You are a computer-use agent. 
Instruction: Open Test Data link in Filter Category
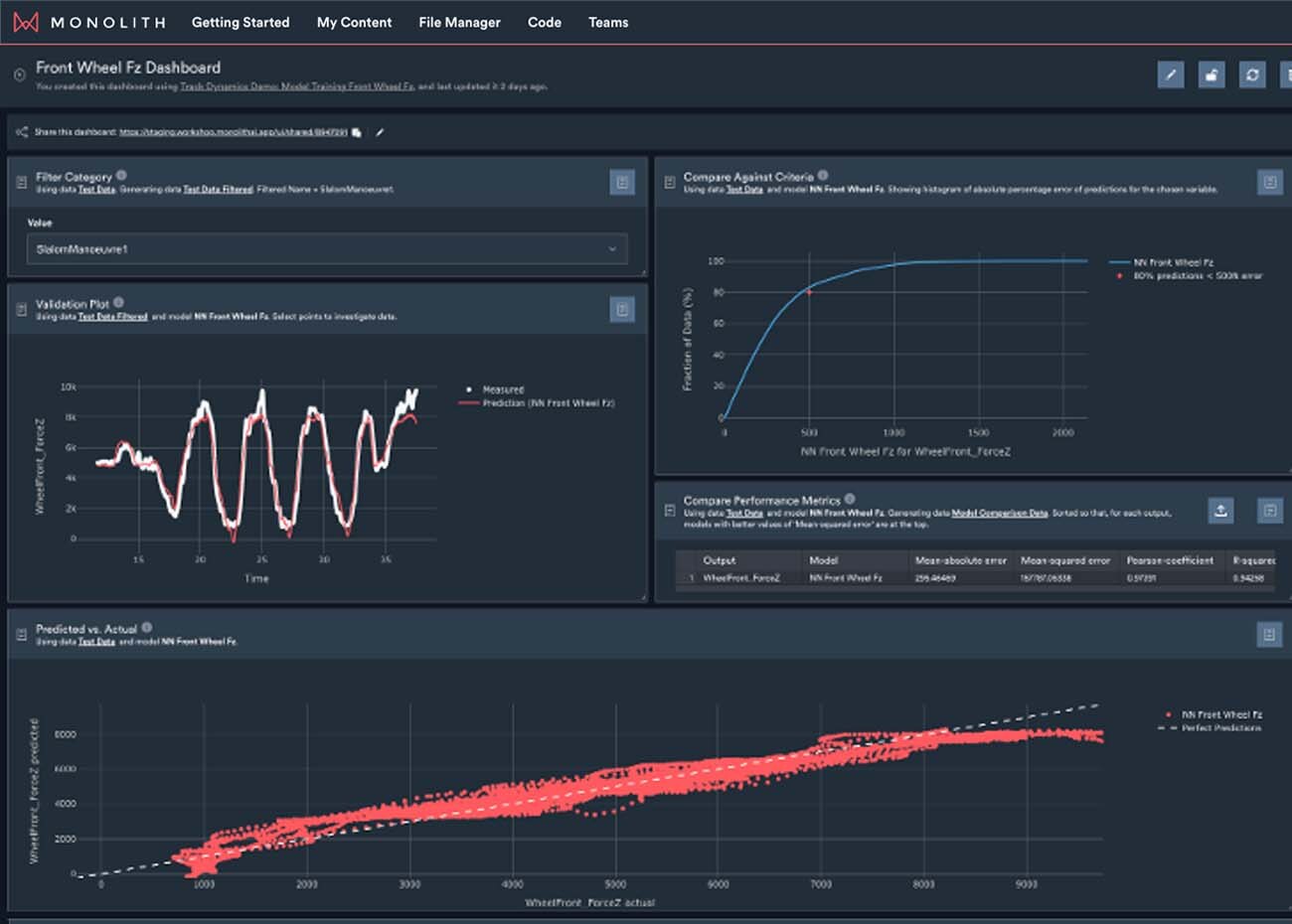(x=97, y=189)
